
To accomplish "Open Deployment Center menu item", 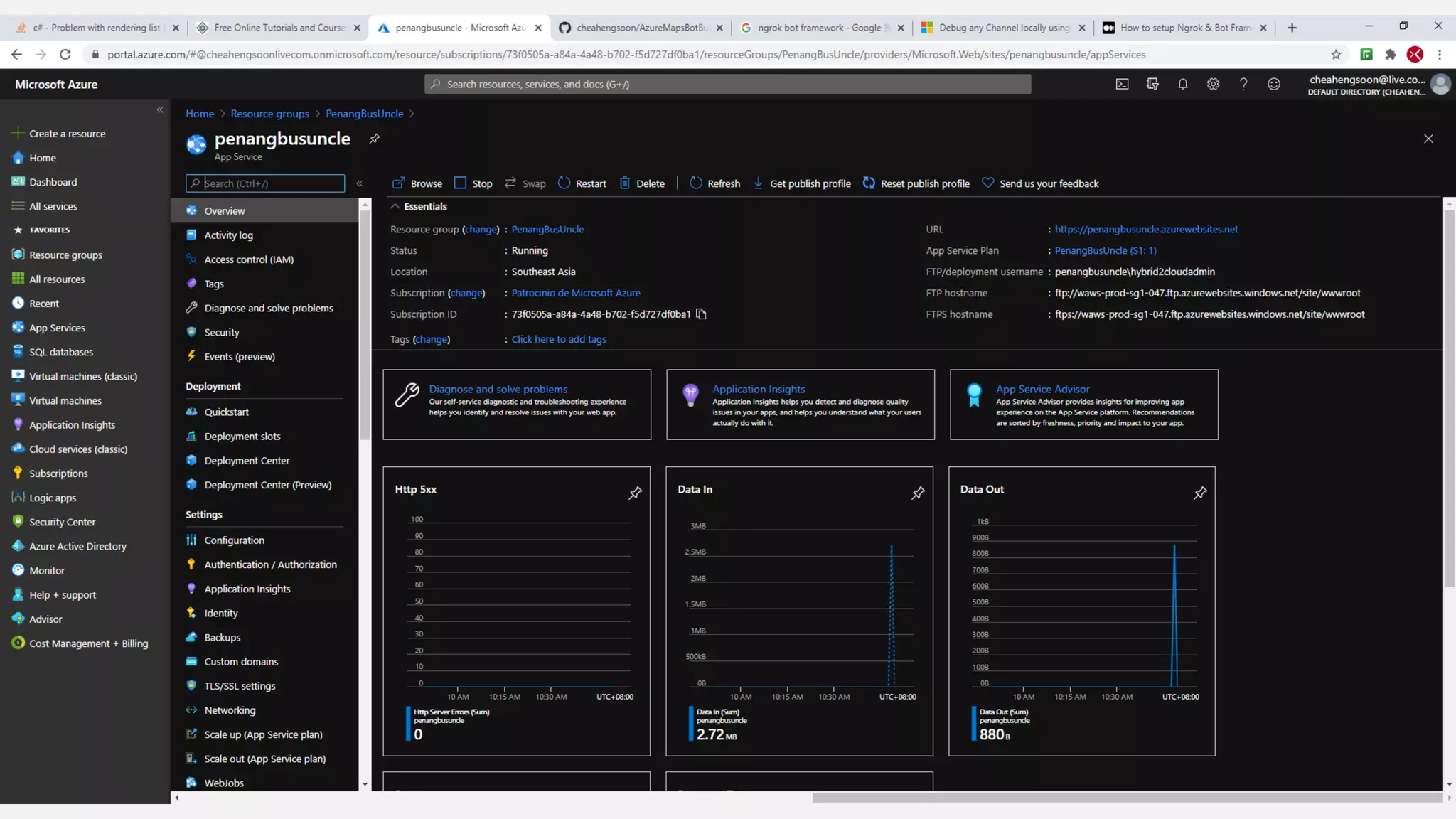I will point(247,461).
